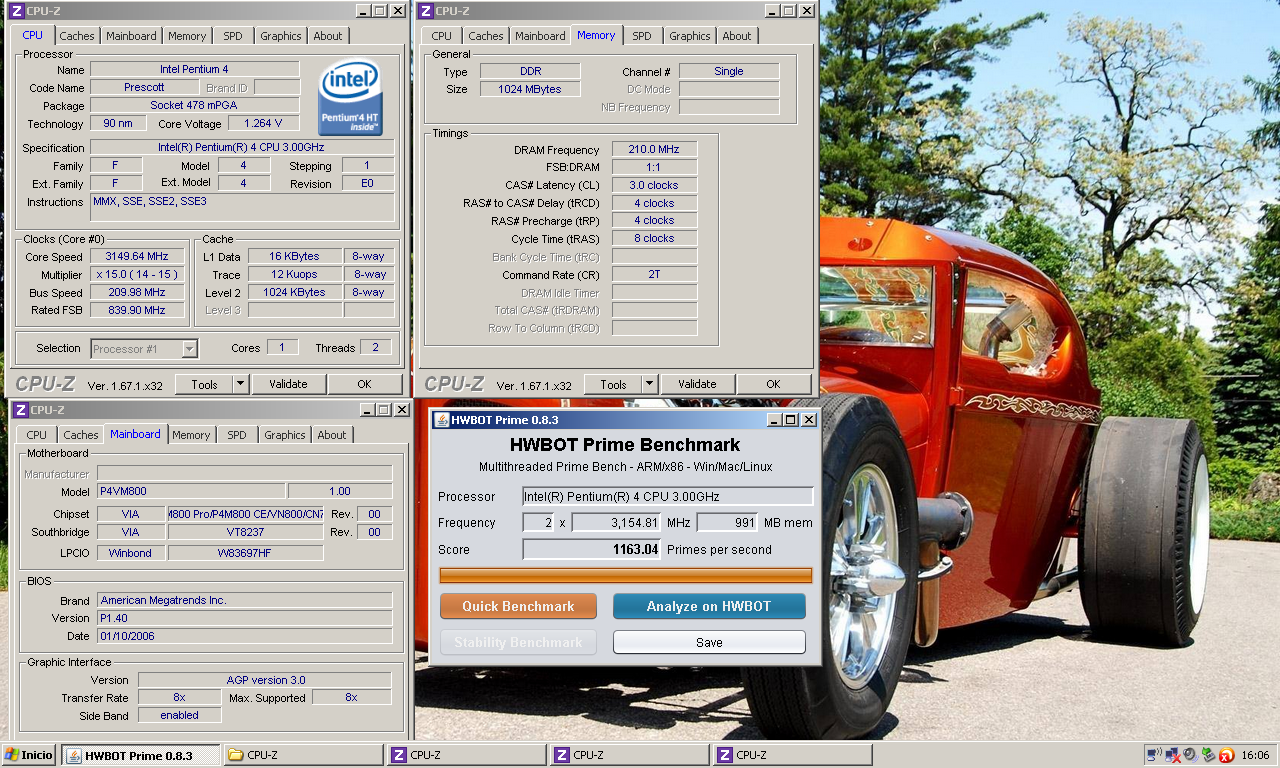Viewport: 1280px width, 768px height.
Task: Click the Processor field in HWBOT Prime
Action: pyautogui.click(x=668, y=496)
